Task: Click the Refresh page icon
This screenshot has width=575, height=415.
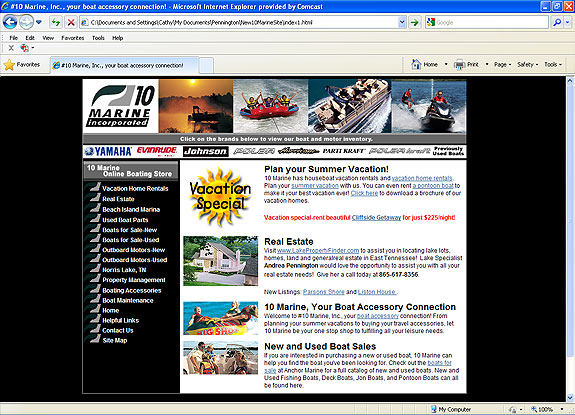Action: (x=56, y=22)
